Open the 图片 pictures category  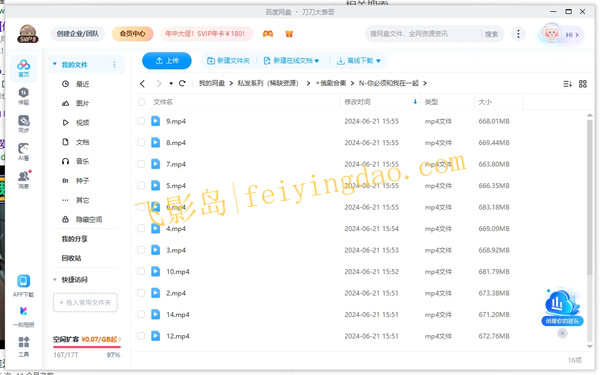point(75,103)
